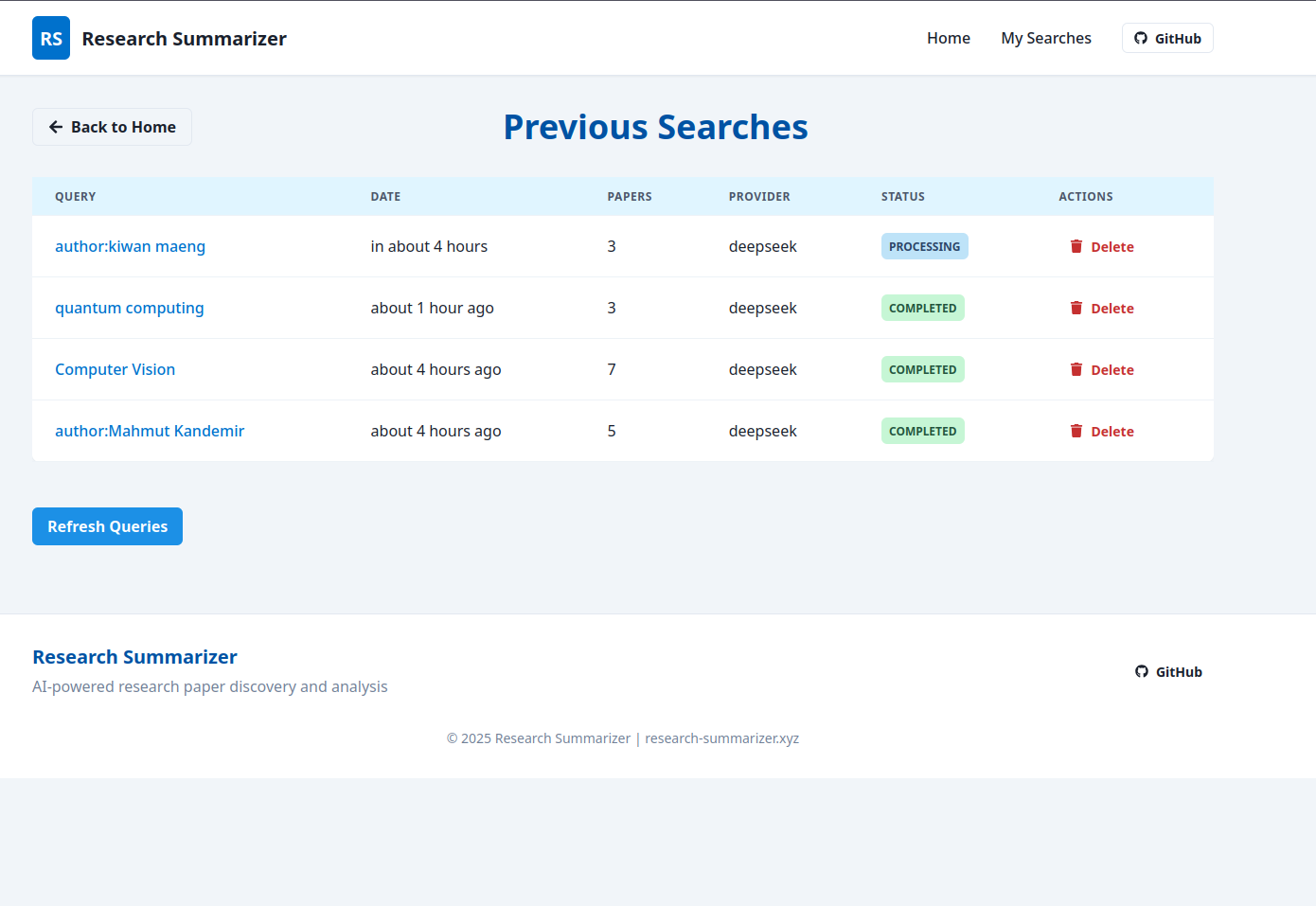Viewport: 1316px width, 906px height.
Task: Click the back arrow icon
Action: tap(56, 127)
